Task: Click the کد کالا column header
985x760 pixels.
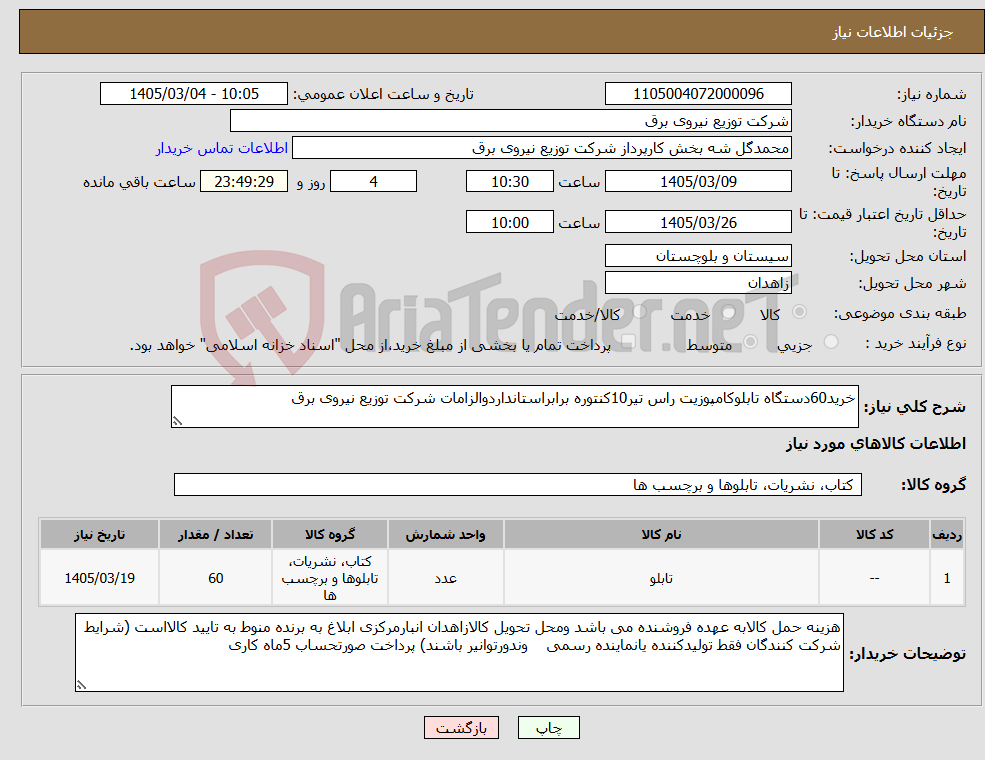Action: pos(874,535)
